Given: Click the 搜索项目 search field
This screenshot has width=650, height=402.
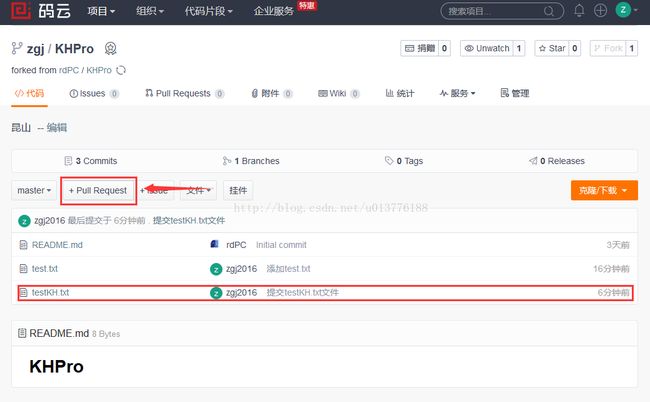Looking at the screenshot, I should tap(502, 11).
